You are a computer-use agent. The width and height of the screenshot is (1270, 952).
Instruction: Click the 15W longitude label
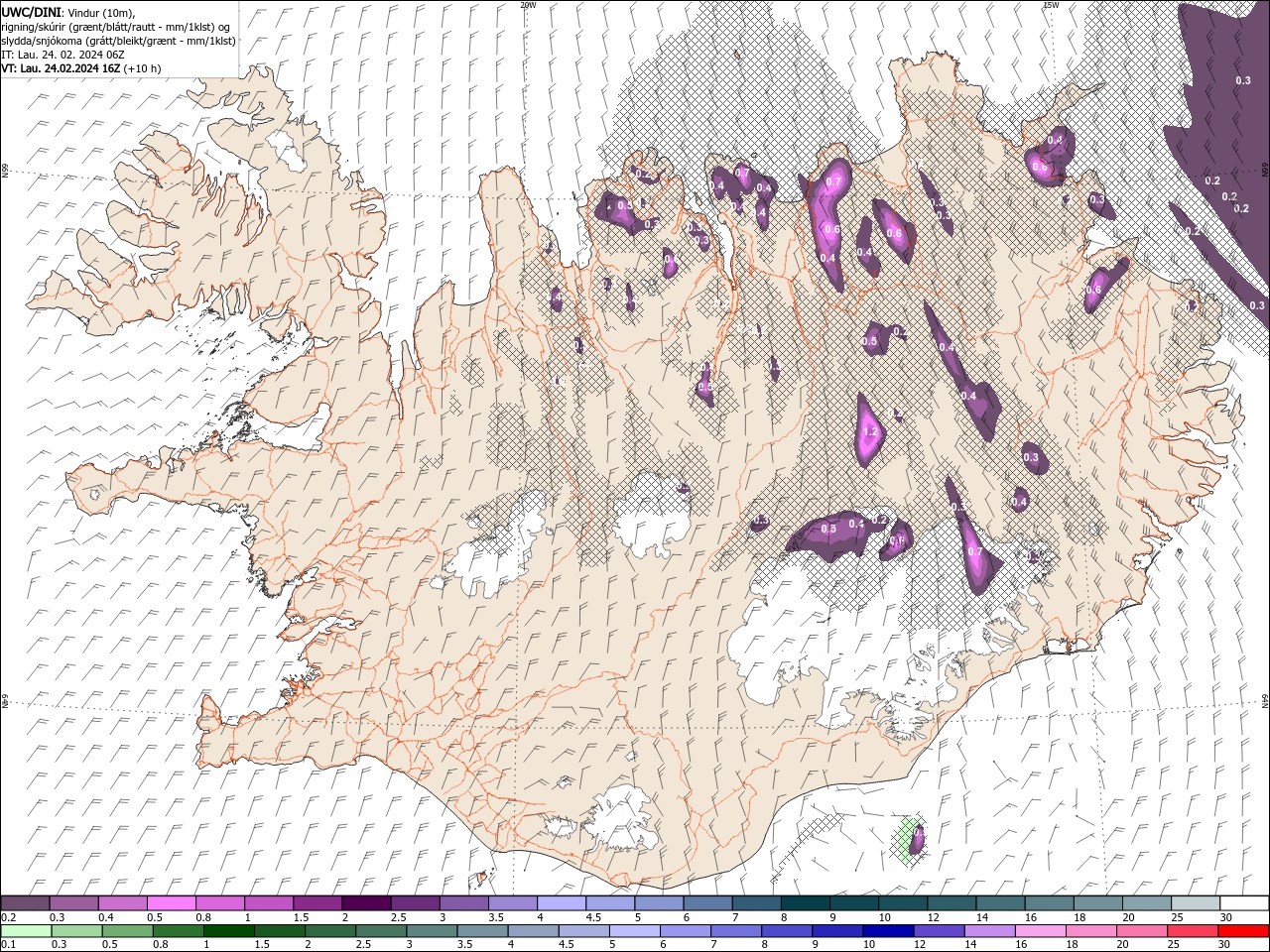(x=1051, y=5)
